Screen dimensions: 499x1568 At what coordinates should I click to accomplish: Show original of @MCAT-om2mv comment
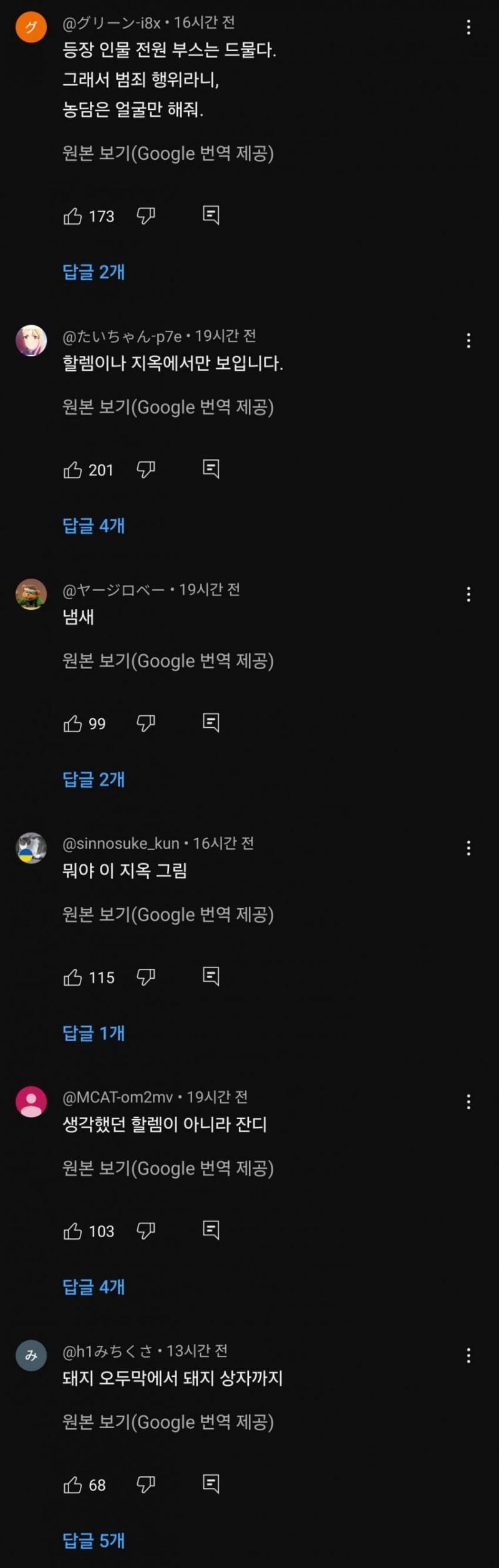click(168, 1169)
